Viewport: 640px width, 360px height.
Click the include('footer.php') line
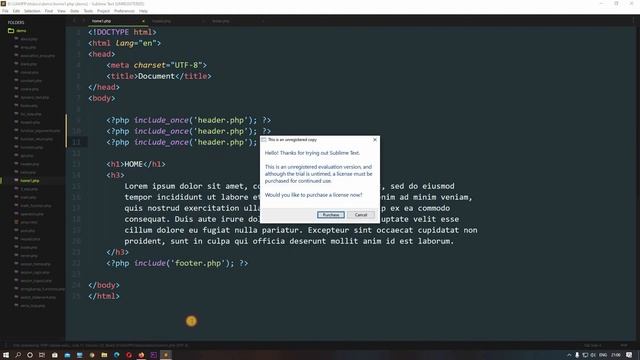click(177, 263)
